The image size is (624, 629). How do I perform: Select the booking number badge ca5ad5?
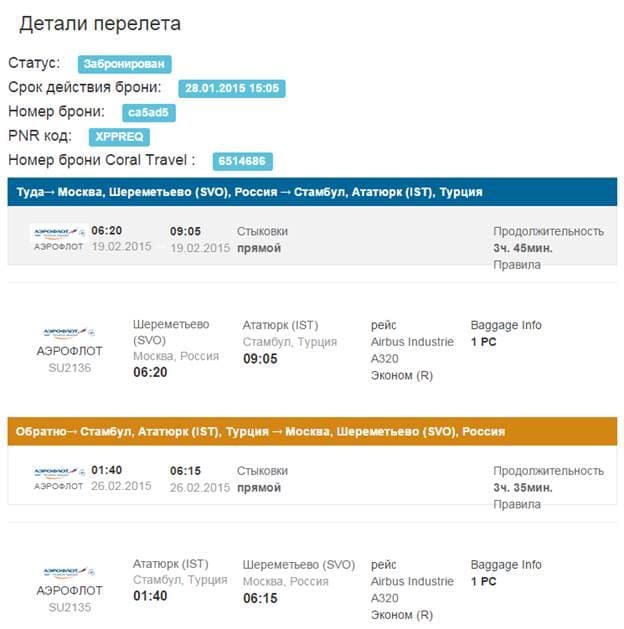pyautogui.click(x=149, y=113)
